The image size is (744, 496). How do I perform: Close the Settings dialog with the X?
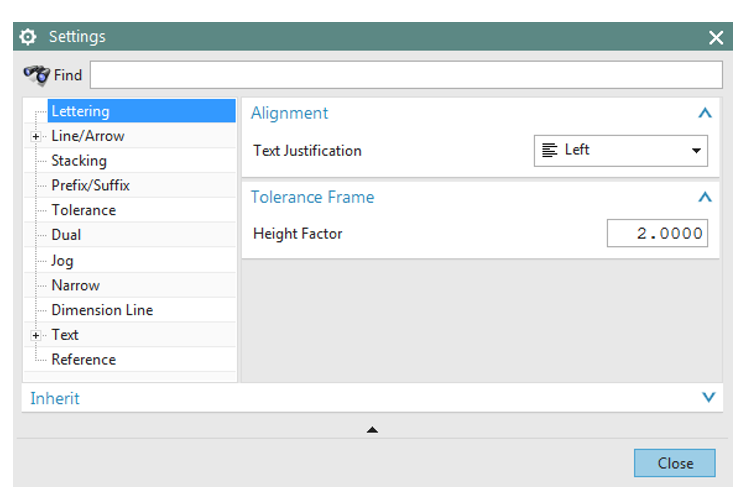(x=716, y=37)
